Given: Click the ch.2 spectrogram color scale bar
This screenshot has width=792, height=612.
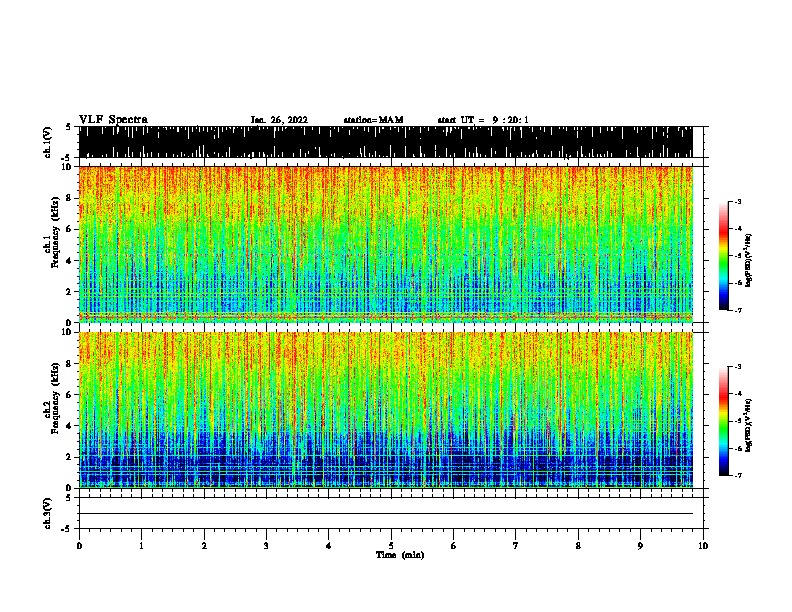Looking at the screenshot, I should [x=724, y=421].
